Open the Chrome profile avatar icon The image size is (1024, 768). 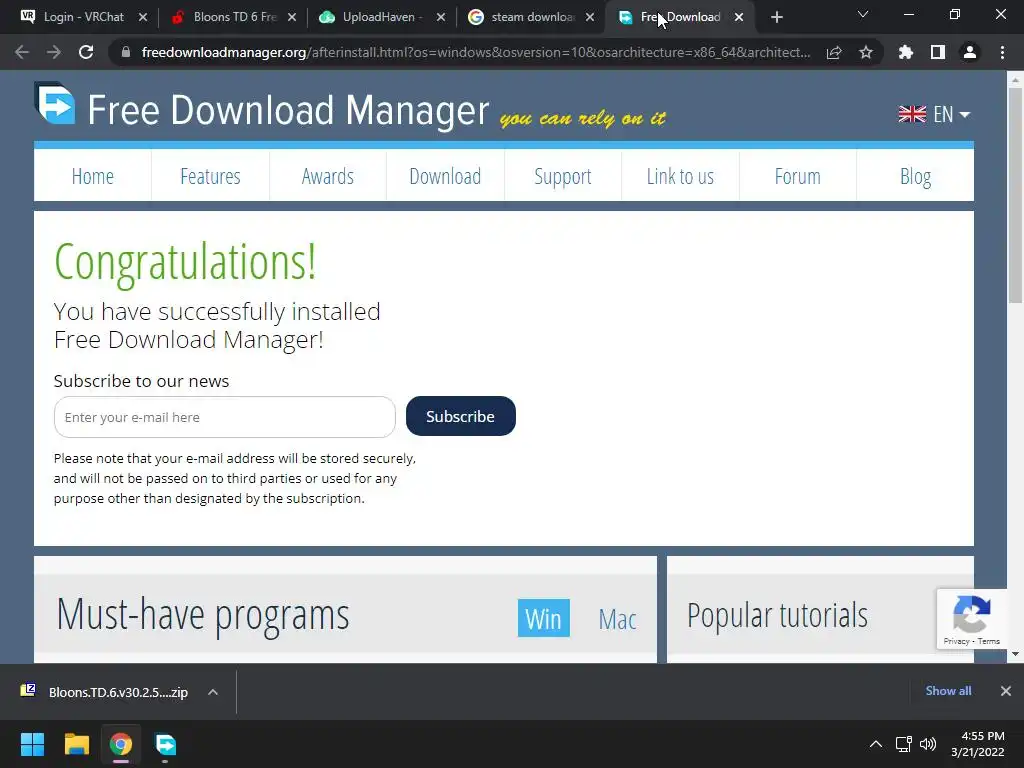pos(970,52)
